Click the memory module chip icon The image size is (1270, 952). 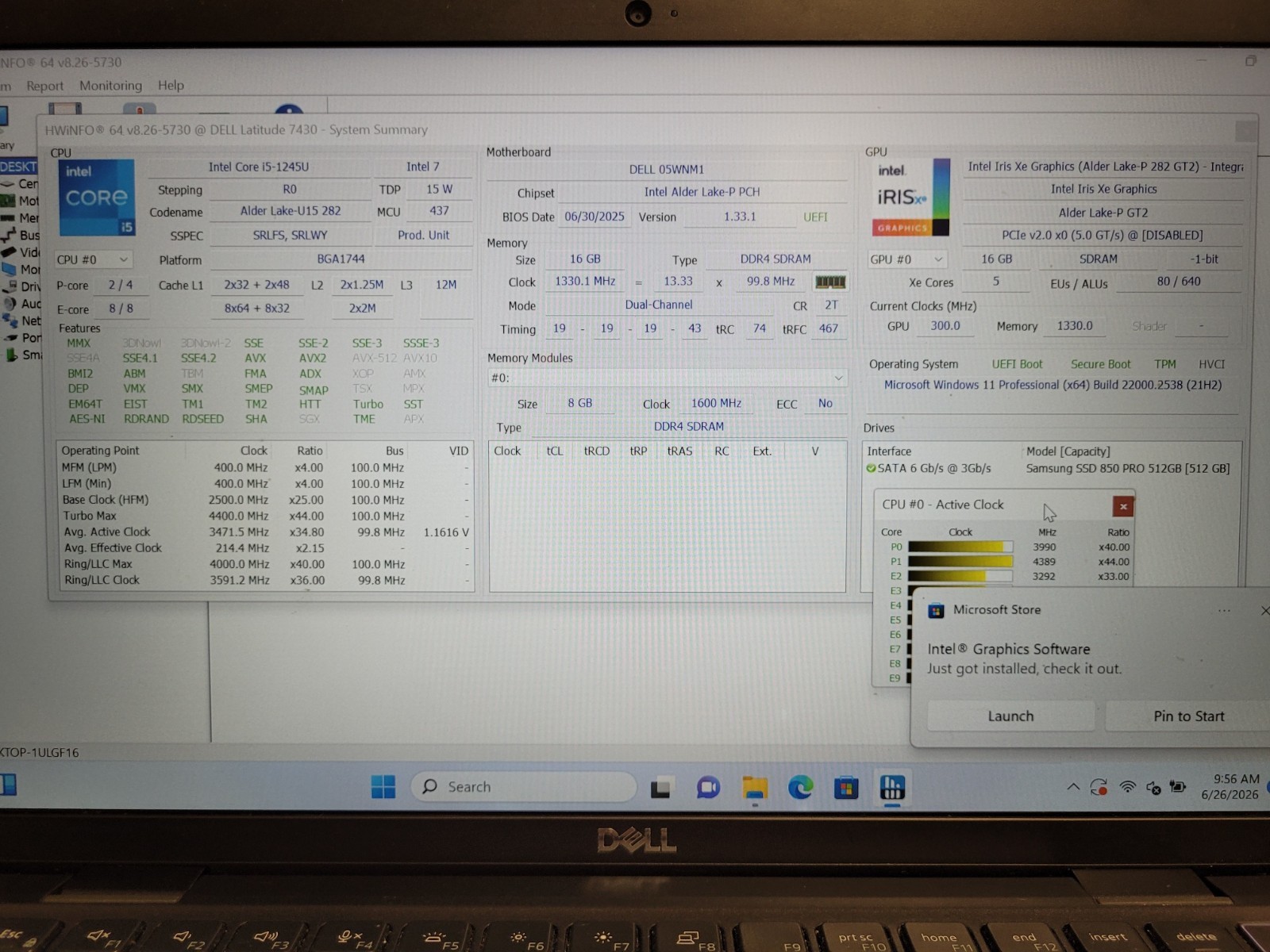830,282
